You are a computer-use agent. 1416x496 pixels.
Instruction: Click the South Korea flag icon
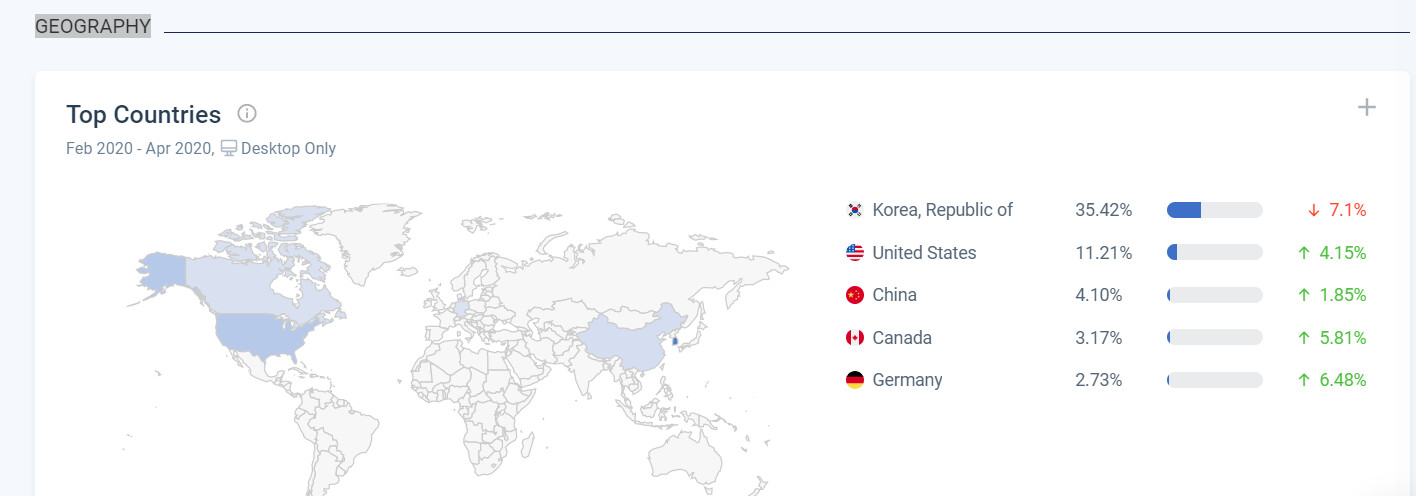pos(855,210)
